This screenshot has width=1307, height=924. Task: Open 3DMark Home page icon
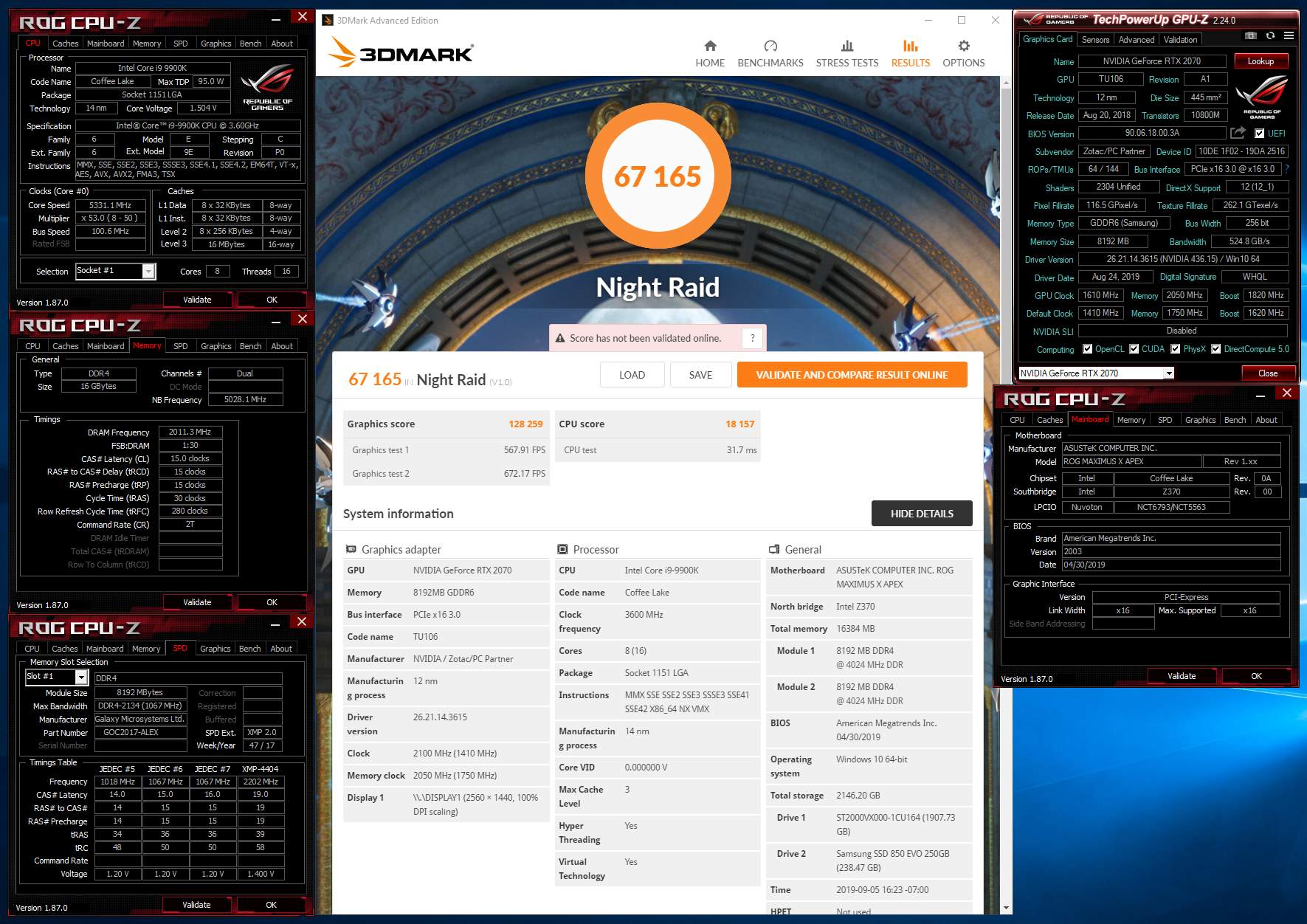click(x=710, y=46)
